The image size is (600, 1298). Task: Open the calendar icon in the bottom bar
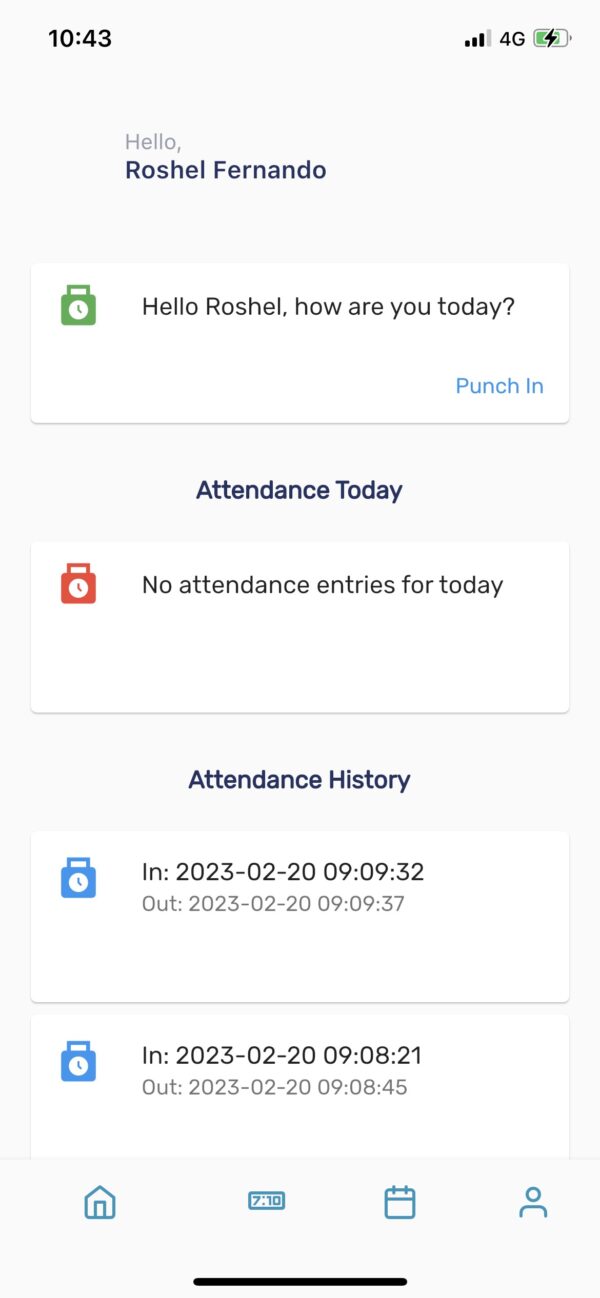[x=399, y=1202]
